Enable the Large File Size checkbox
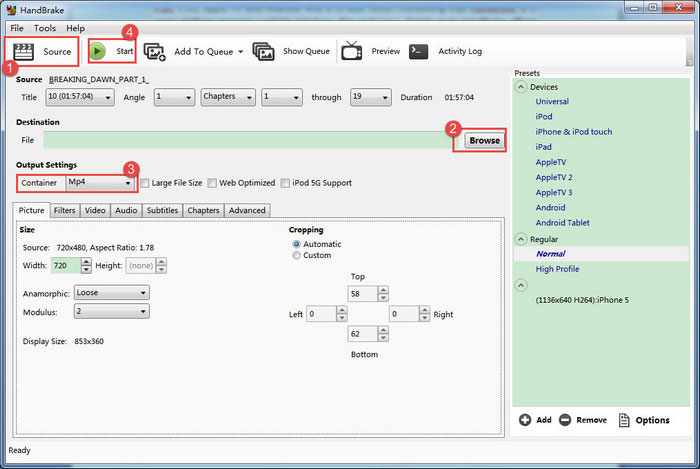700x469 pixels. click(x=145, y=183)
